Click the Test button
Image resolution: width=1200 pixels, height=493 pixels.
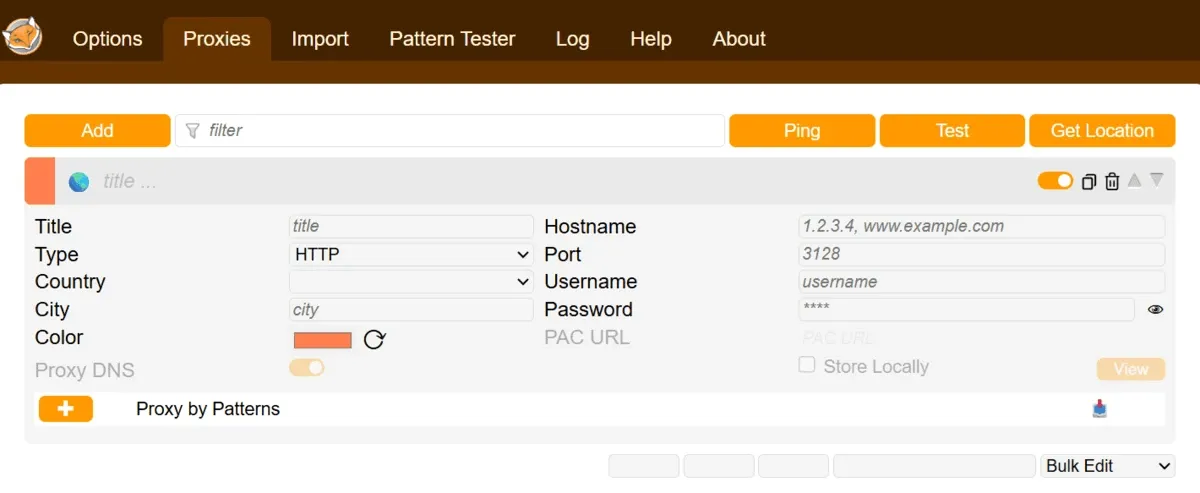pos(952,130)
